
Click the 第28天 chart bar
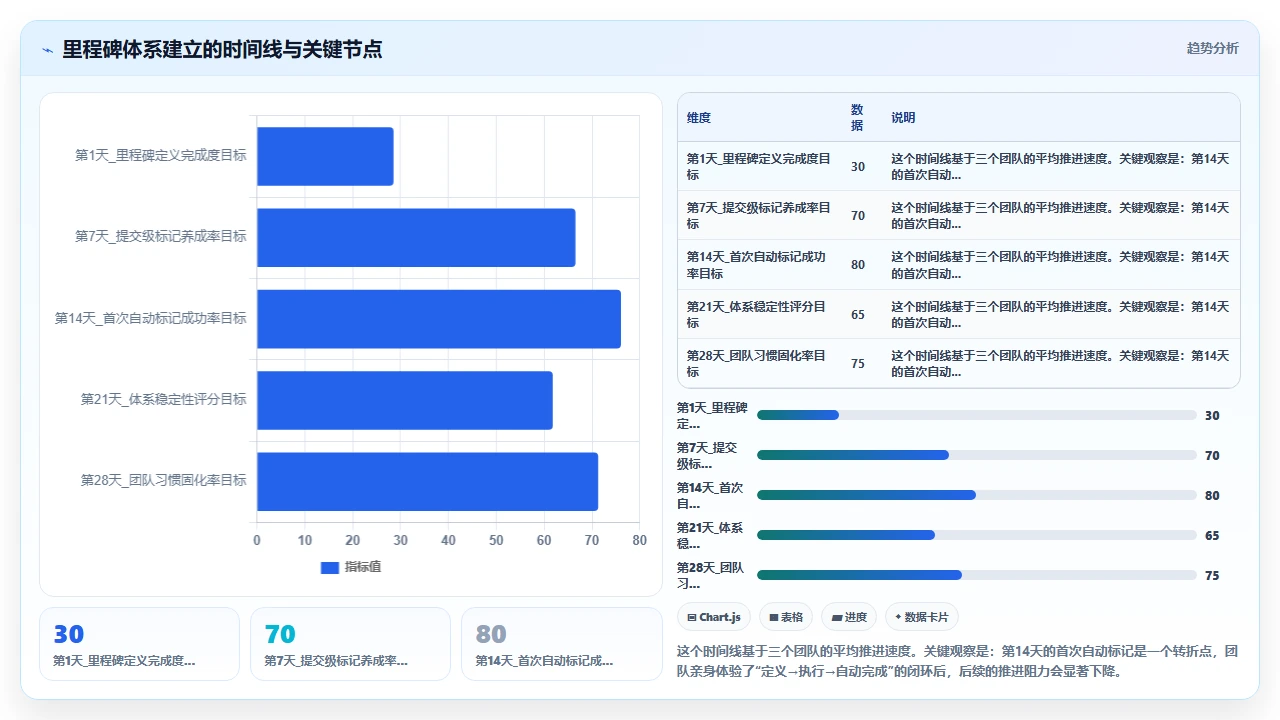[427, 481]
